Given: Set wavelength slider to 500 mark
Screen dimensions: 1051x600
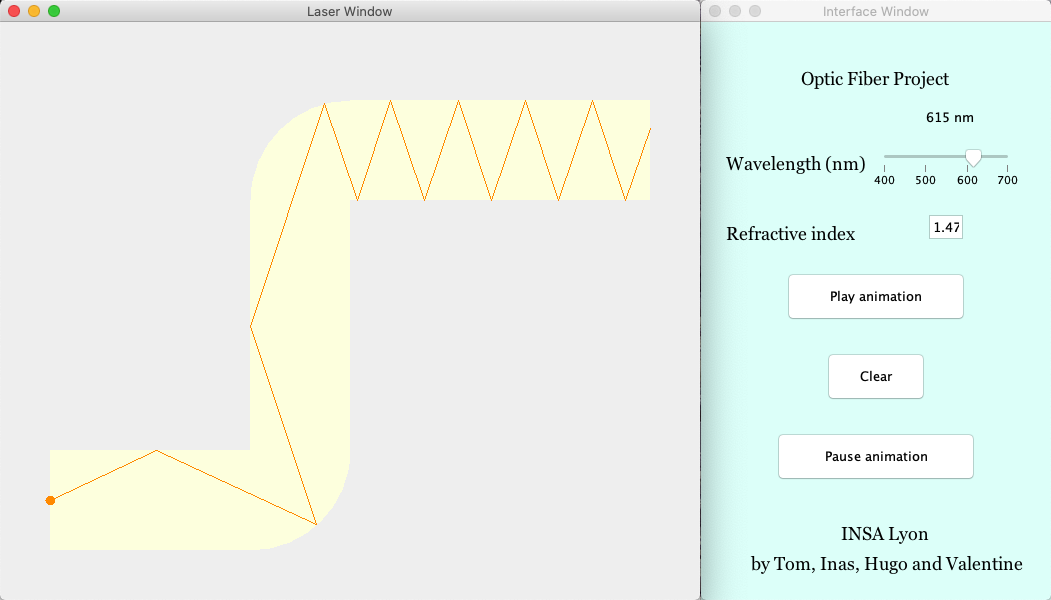Looking at the screenshot, I should 926,157.
